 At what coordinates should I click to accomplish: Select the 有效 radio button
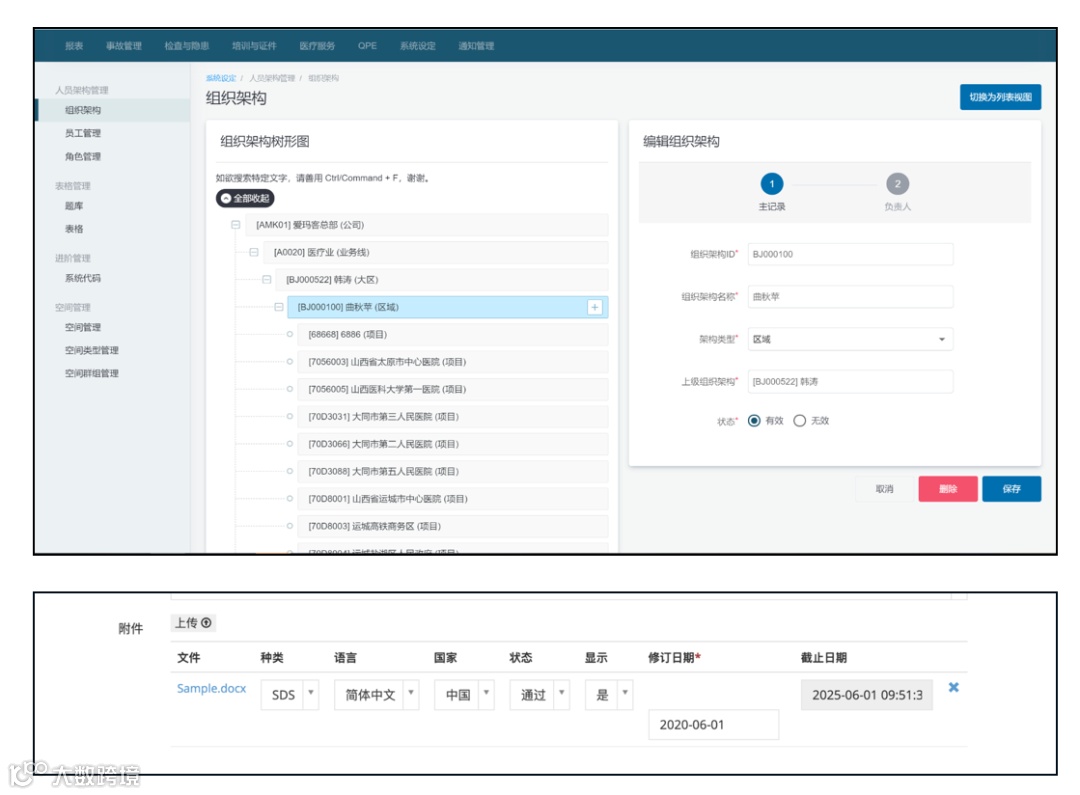click(x=754, y=421)
